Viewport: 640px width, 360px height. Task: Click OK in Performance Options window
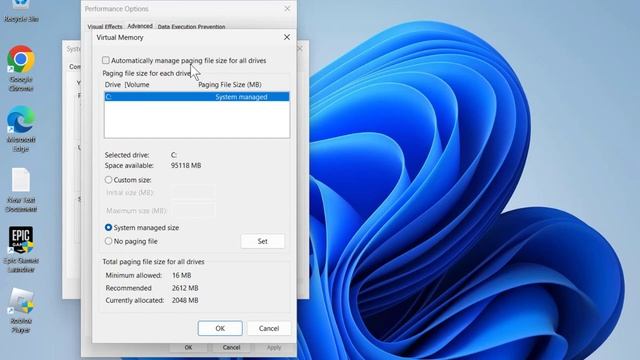click(x=188, y=347)
